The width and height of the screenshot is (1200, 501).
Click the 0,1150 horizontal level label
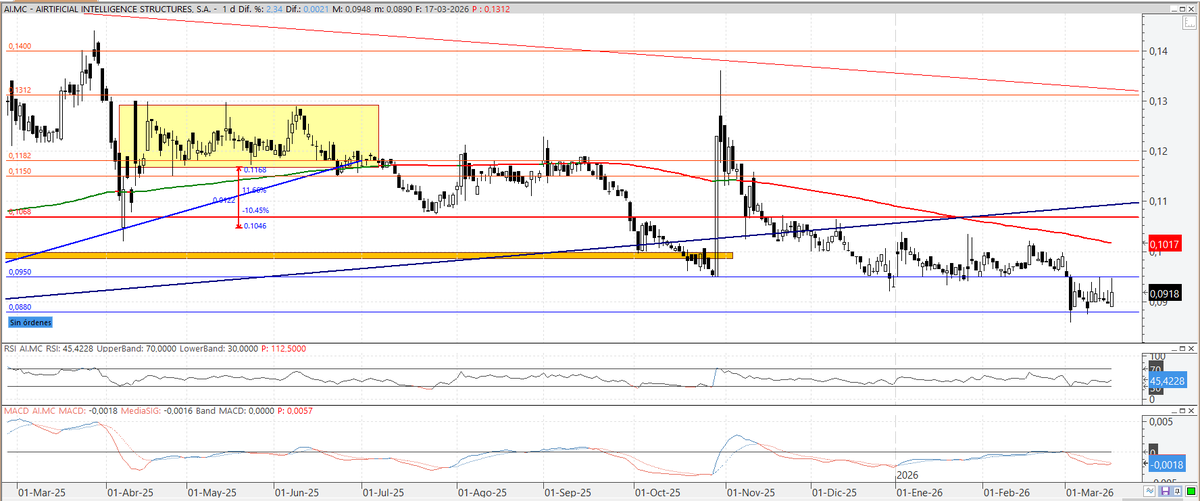pos(20,172)
